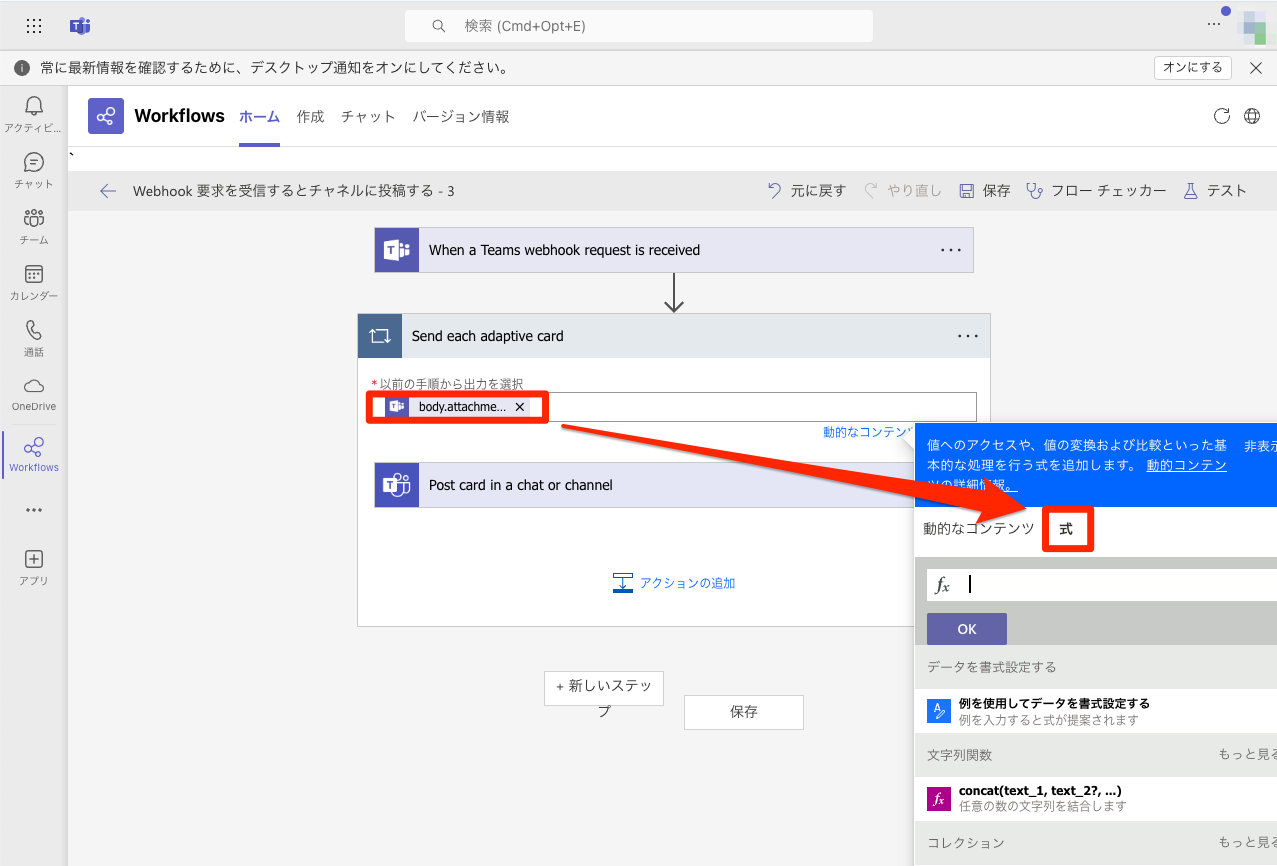Open the webhook trigger step's ellipsis menu
This screenshot has width=1277, height=866.
pyautogui.click(x=951, y=250)
